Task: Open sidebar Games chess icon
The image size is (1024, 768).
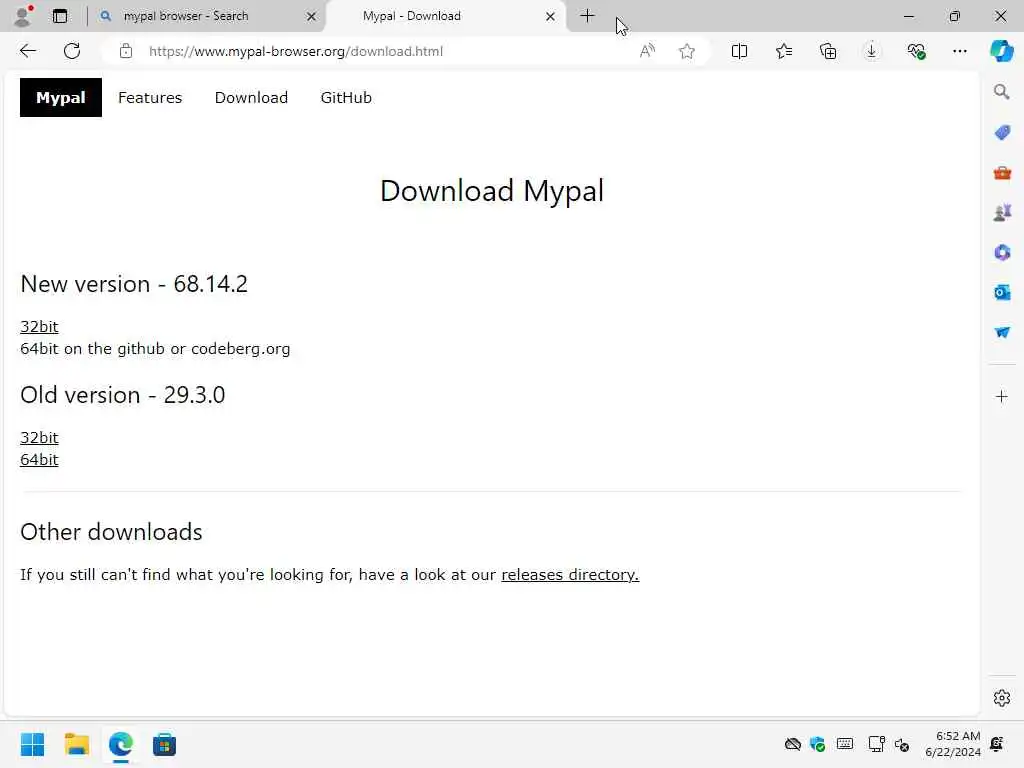Action: tap(1002, 212)
